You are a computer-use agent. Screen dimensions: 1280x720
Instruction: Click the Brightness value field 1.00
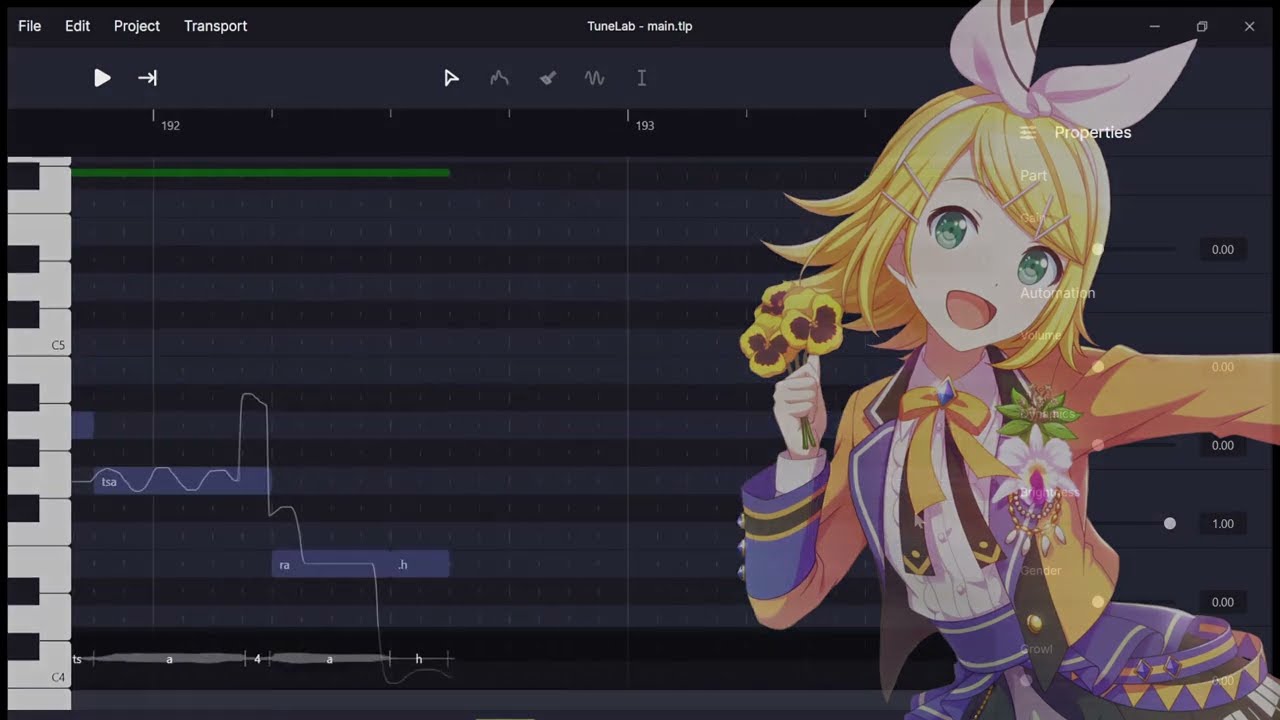[x=1223, y=524]
